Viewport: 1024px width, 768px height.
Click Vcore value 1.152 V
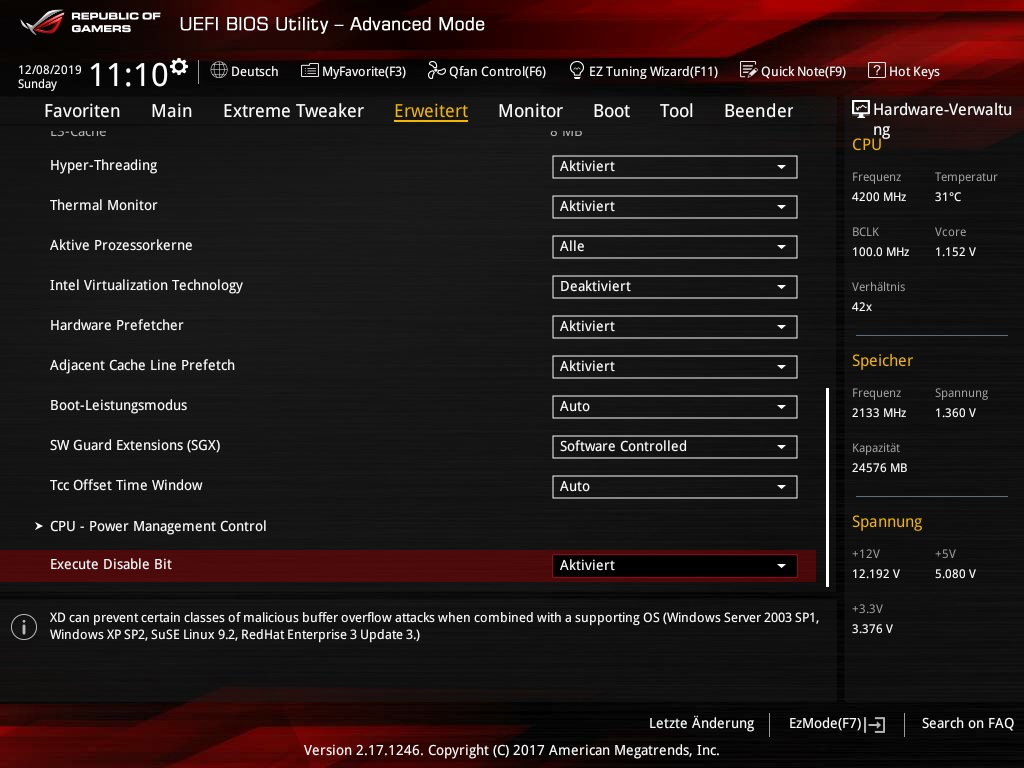(x=955, y=251)
